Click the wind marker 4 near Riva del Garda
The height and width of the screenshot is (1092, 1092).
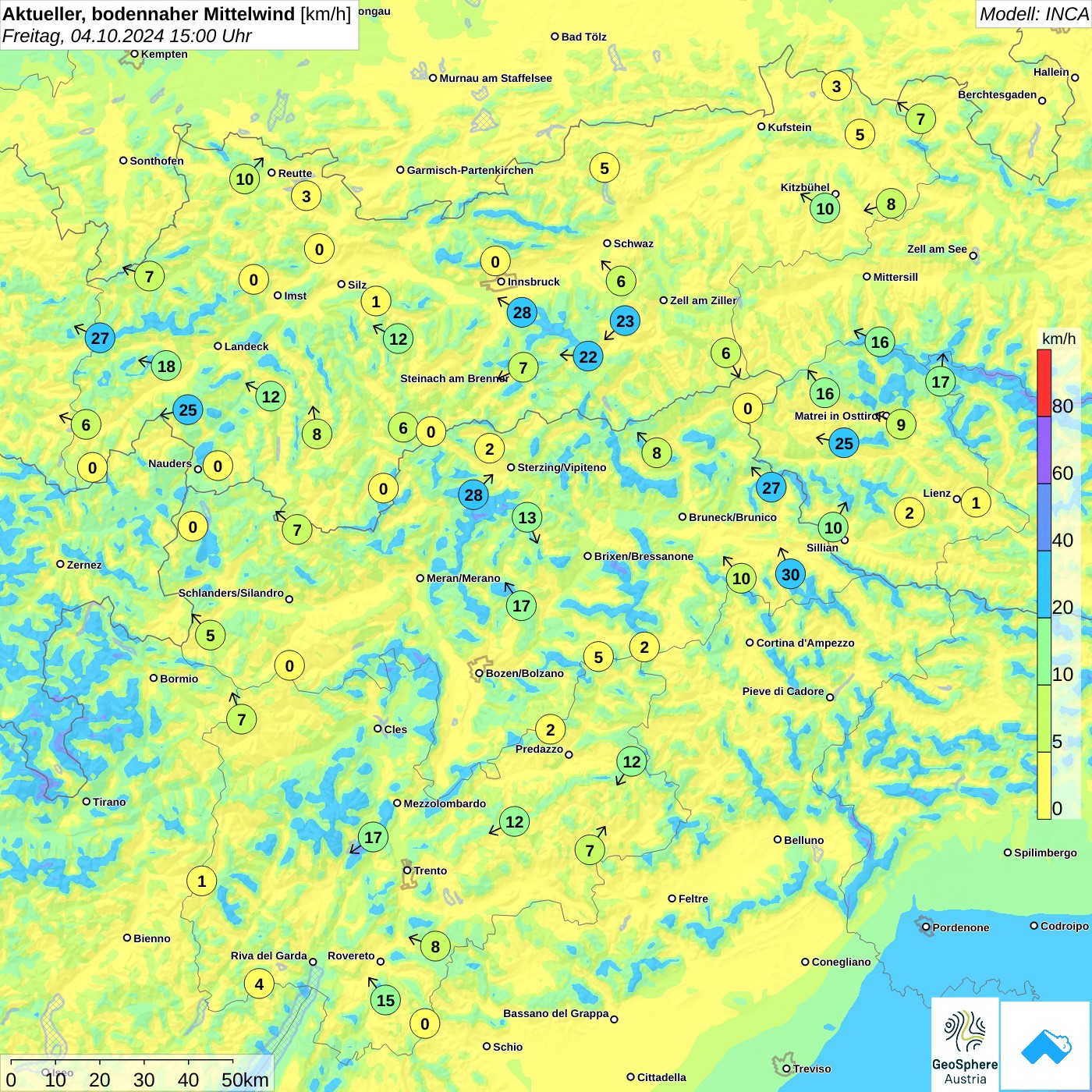click(x=259, y=984)
